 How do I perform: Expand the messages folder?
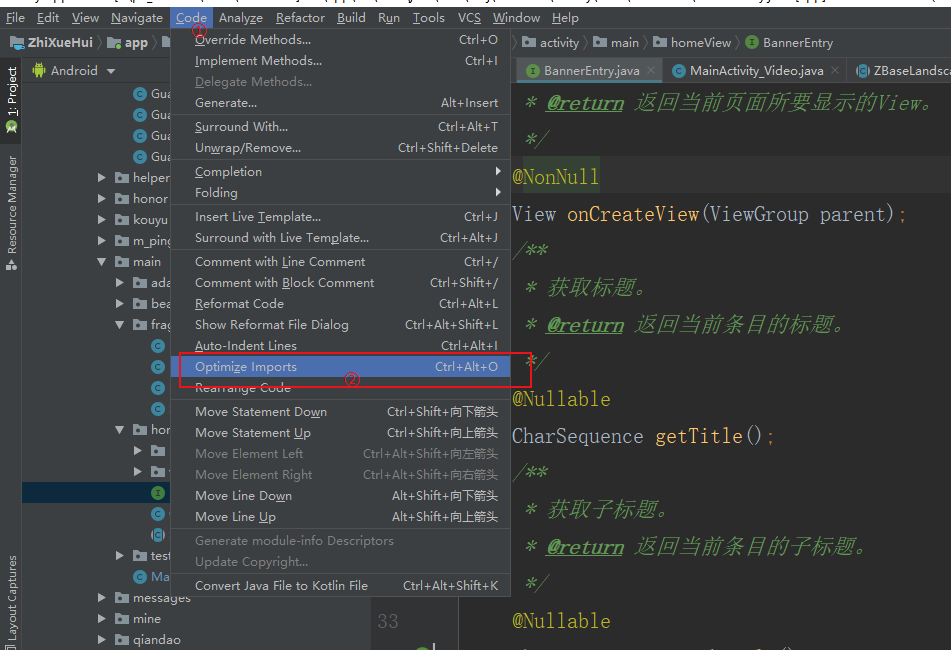coord(102,598)
